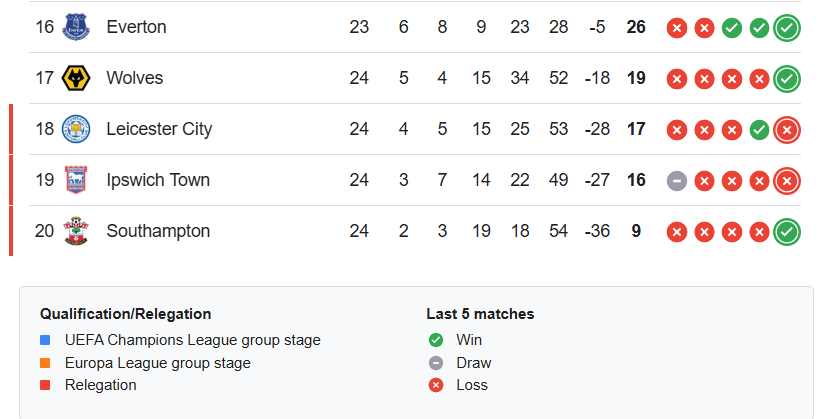Open the Wolves team link
This screenshot has height=419, width=831.
point(134,78)
